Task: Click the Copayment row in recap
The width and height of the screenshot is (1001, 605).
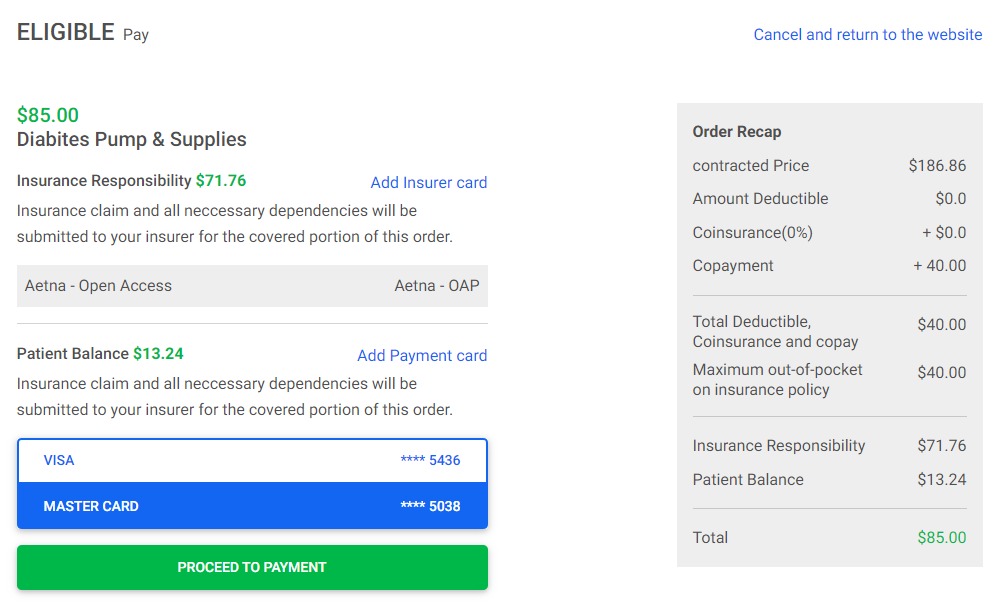Action: (x=829, y=266)
